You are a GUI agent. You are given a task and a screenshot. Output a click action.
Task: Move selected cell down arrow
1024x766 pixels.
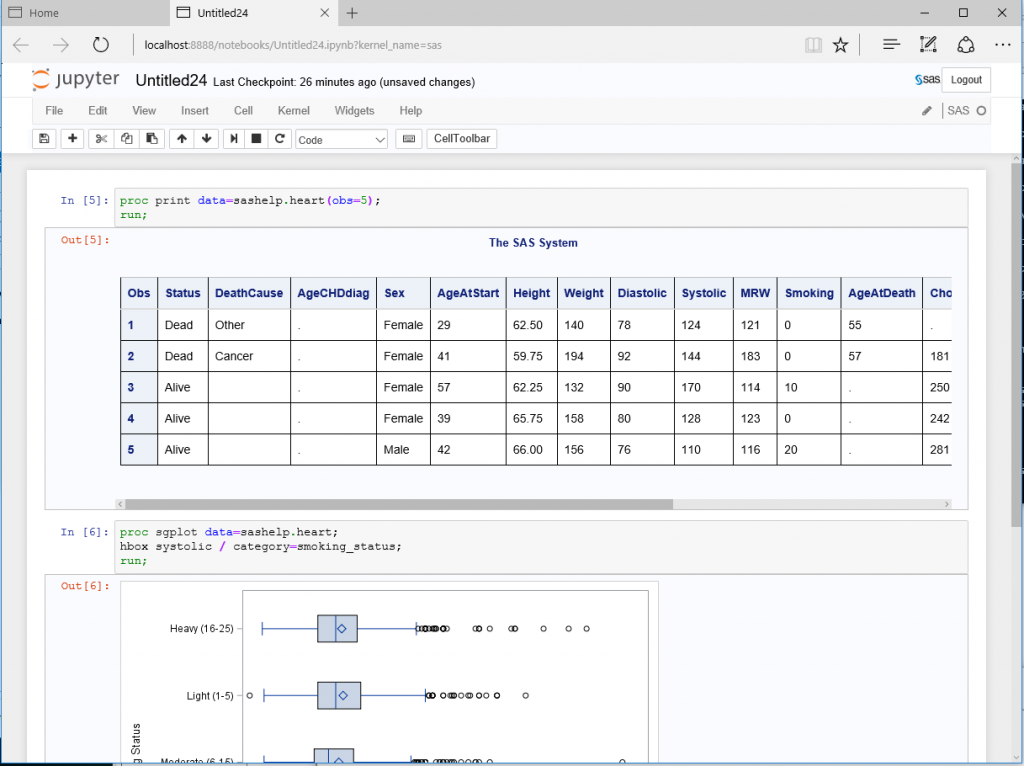point(206,139)
